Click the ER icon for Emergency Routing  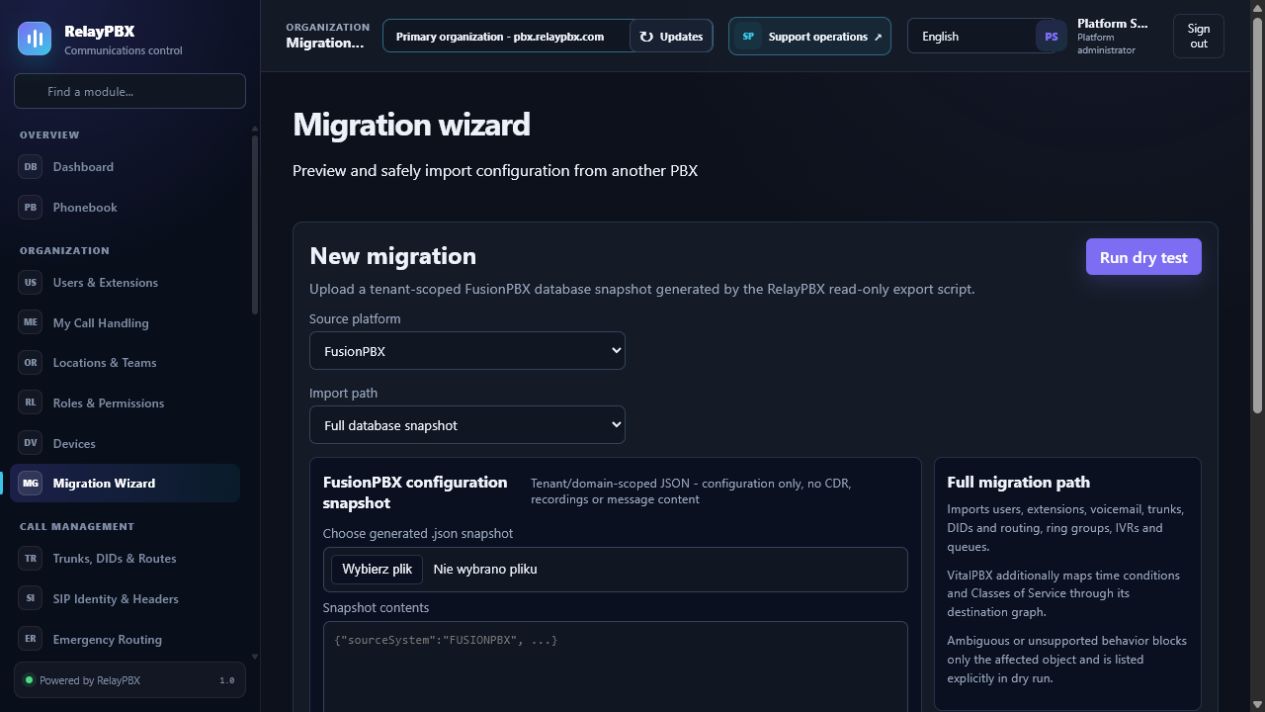coord(30,639)
